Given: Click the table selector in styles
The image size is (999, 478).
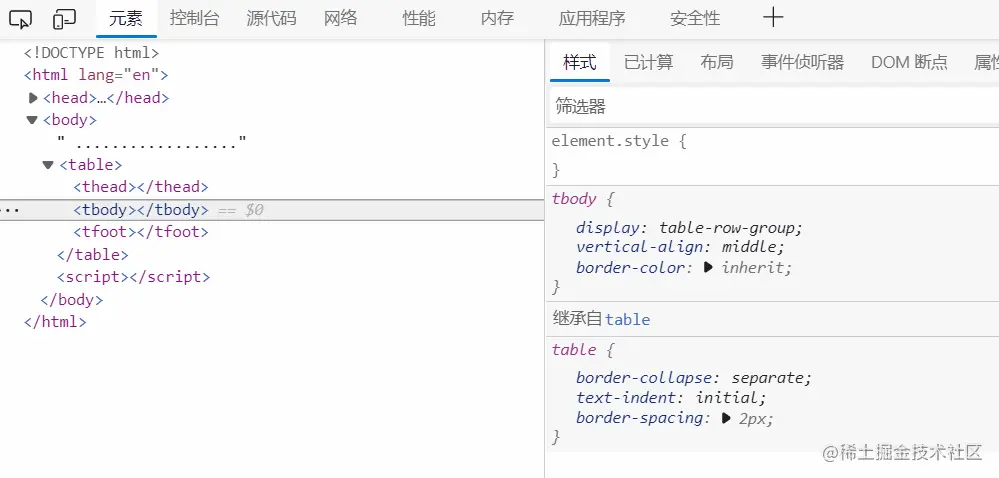Looking at the screenshot, I should coord(574,350).
